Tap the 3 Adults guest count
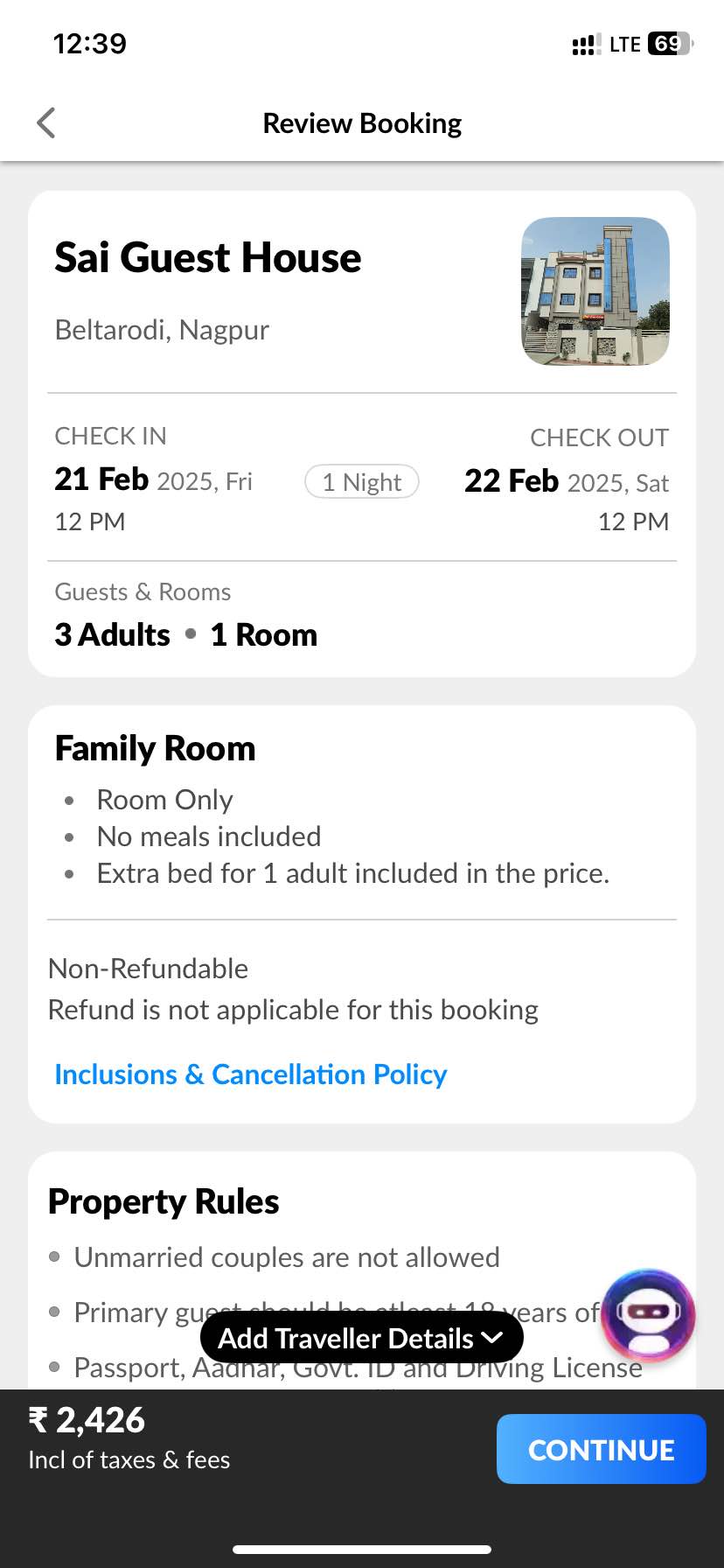The image size is (724, 1568). (x=112, y=635)
